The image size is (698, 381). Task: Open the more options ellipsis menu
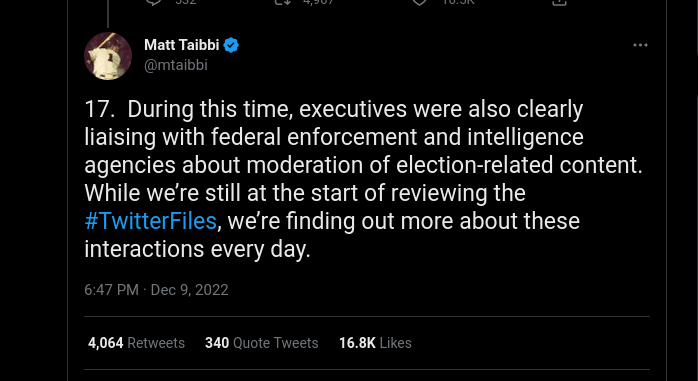pyautogui.click(x=640, y=45)
